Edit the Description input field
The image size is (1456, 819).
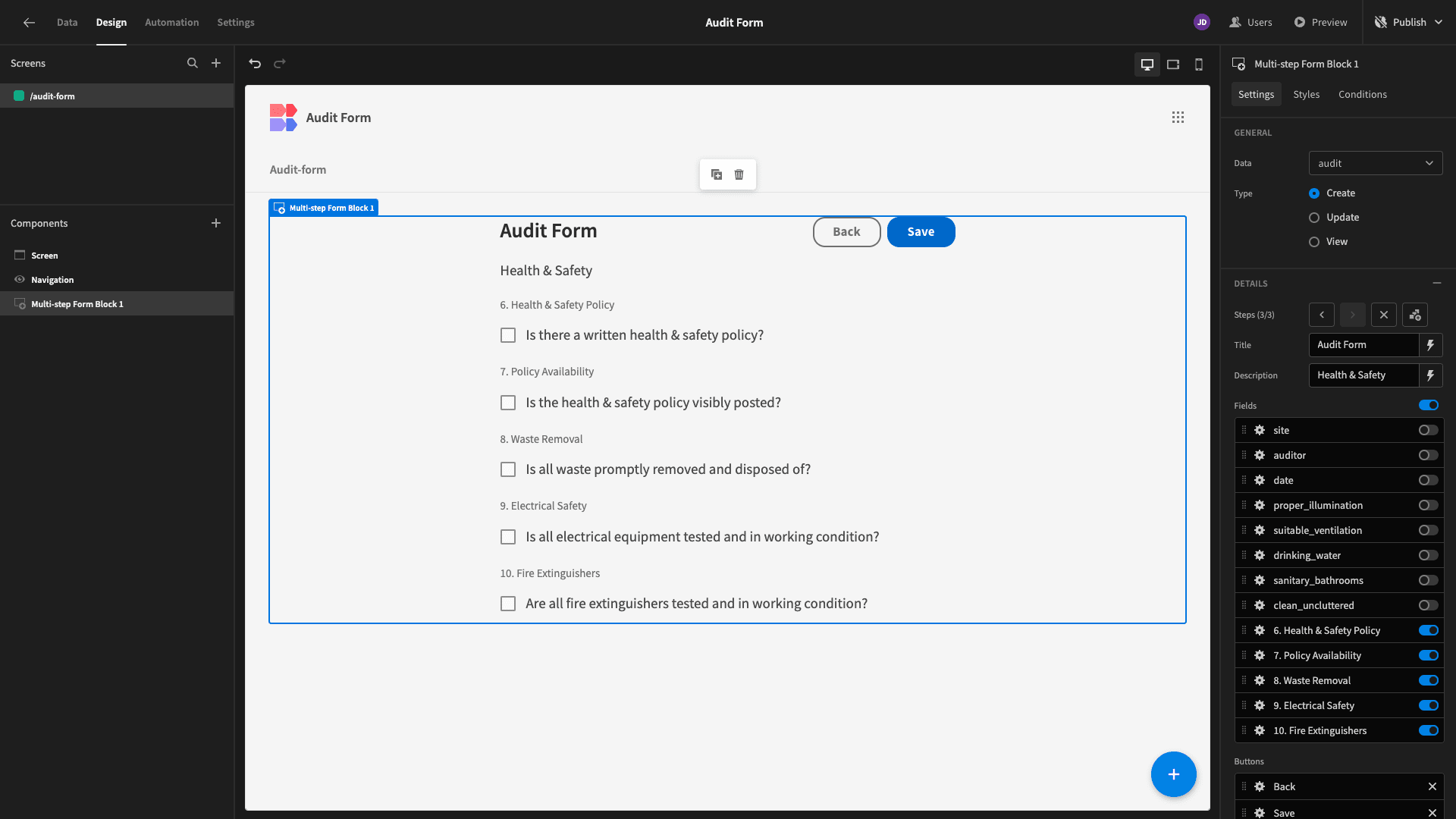coord(1363,375)
